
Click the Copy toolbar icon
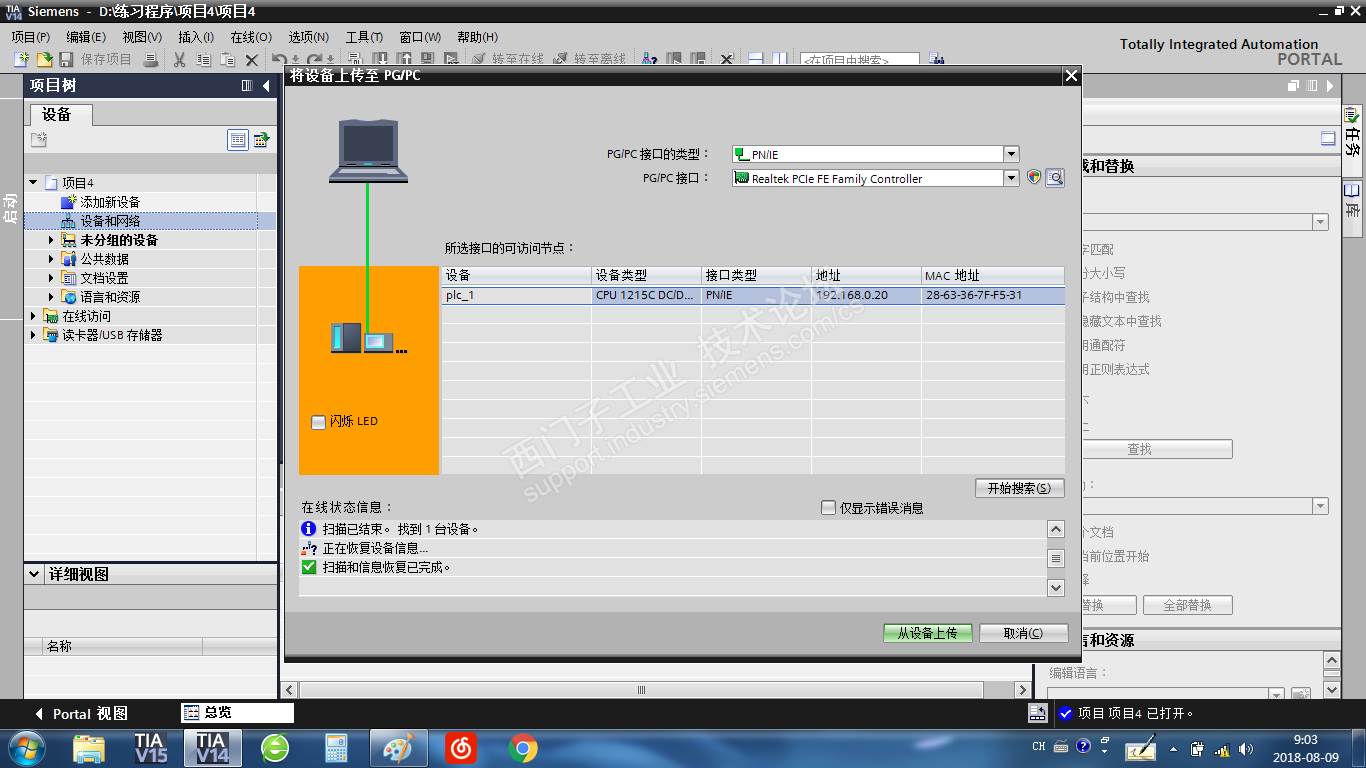pos(203,60)
